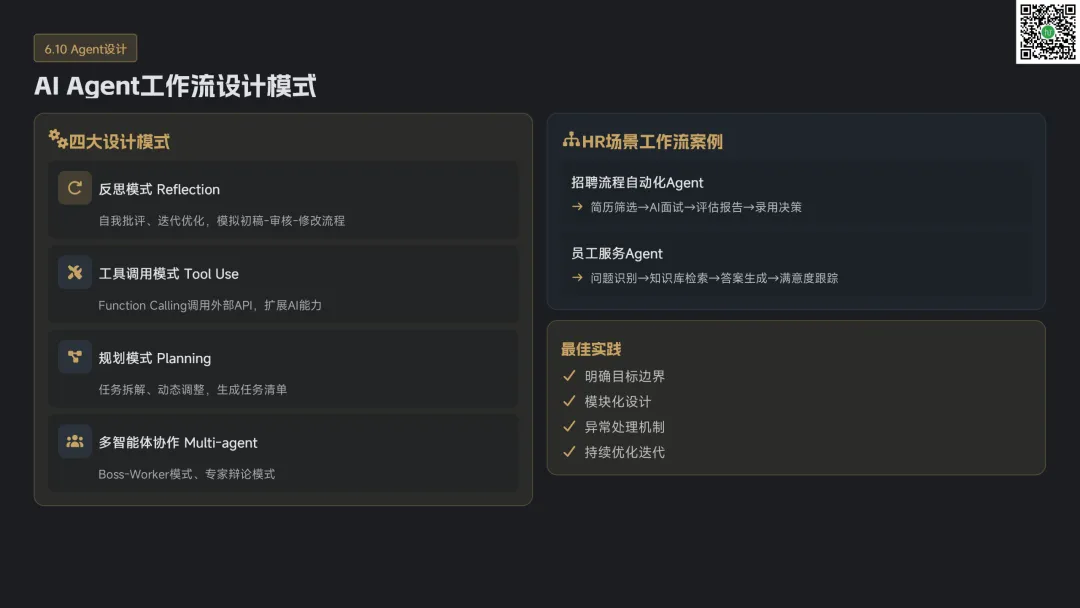This screenshot has width=1080, height=608.
Task: Click the main title AI Agent工作流设计模式
Action: point(175,86)
